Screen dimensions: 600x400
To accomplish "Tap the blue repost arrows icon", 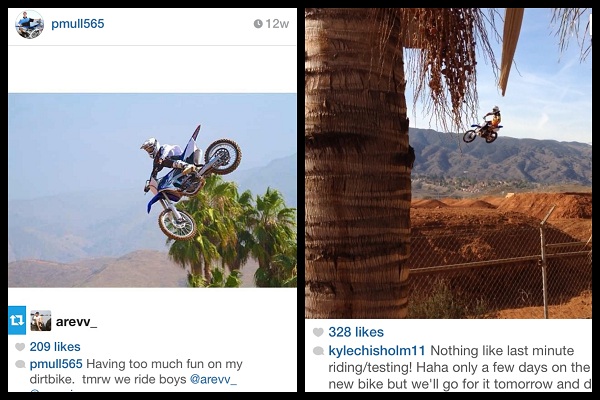I will coord(18,320).
